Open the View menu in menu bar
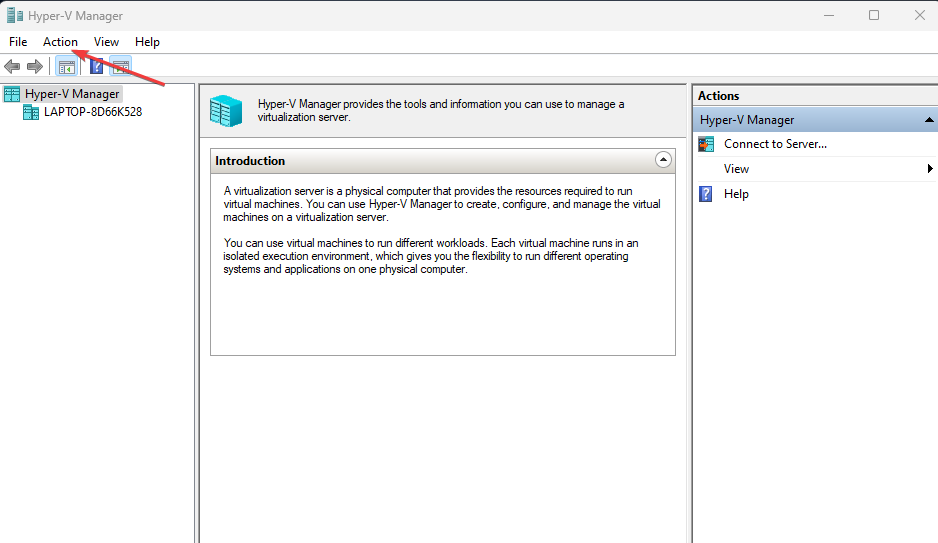Image resolution: width=938 pixels, height=543 pixels. click(106, 42)
